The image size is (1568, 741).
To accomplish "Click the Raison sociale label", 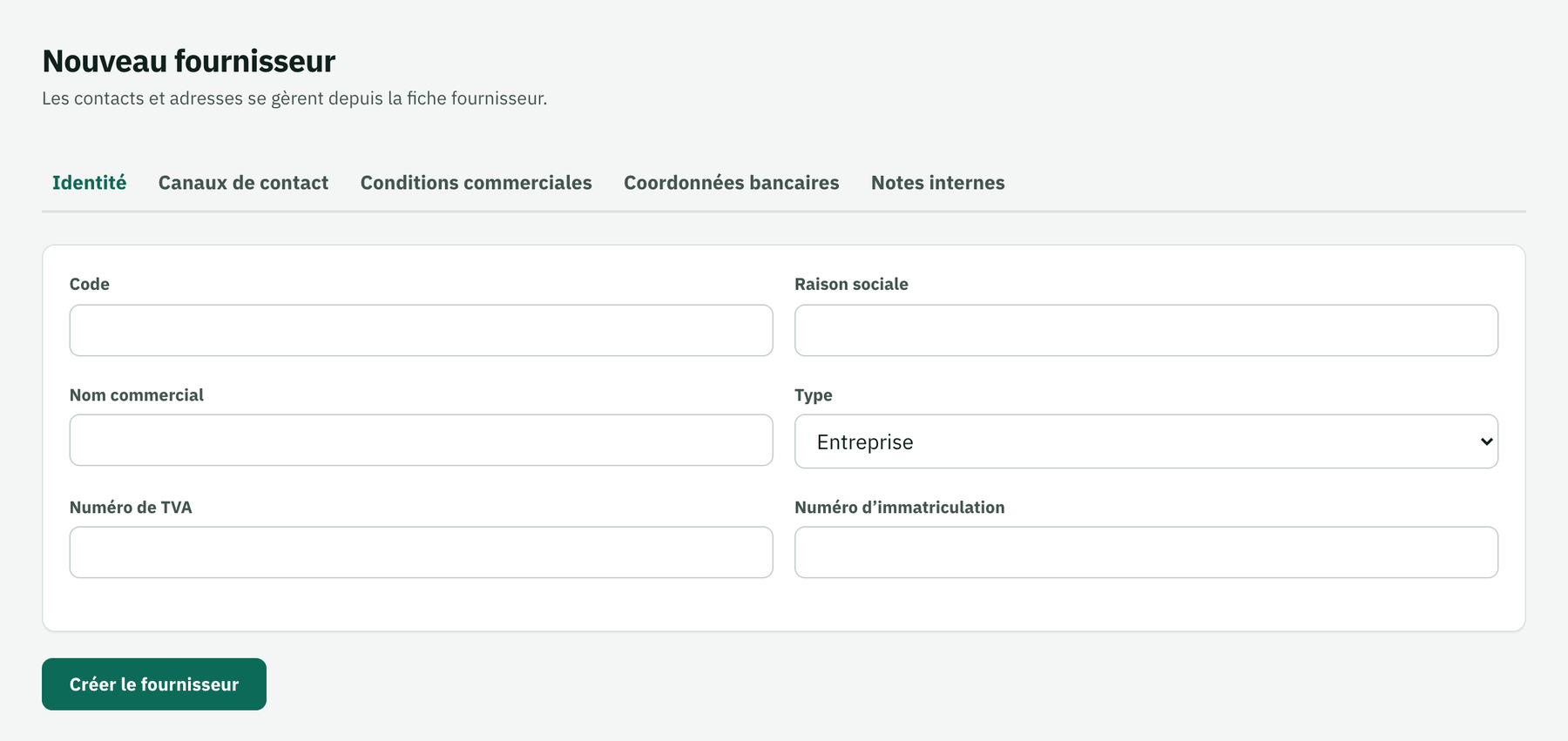I will click(x=851, y=284).
